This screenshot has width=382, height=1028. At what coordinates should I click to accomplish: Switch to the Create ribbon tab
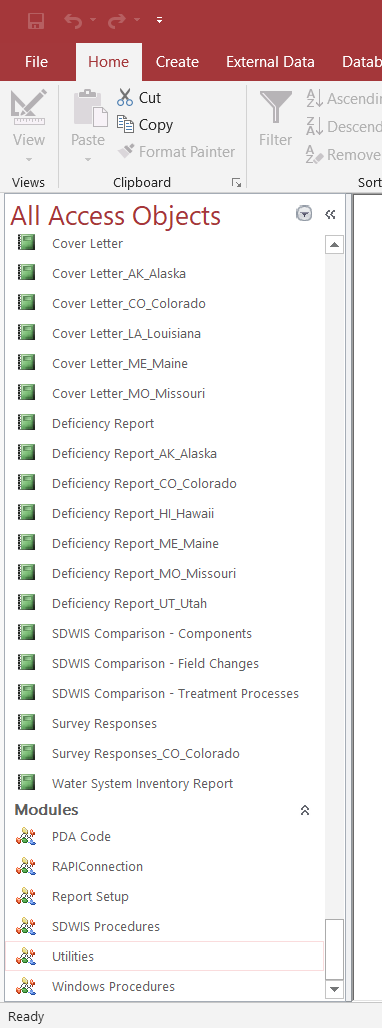[x=177, y=62]
